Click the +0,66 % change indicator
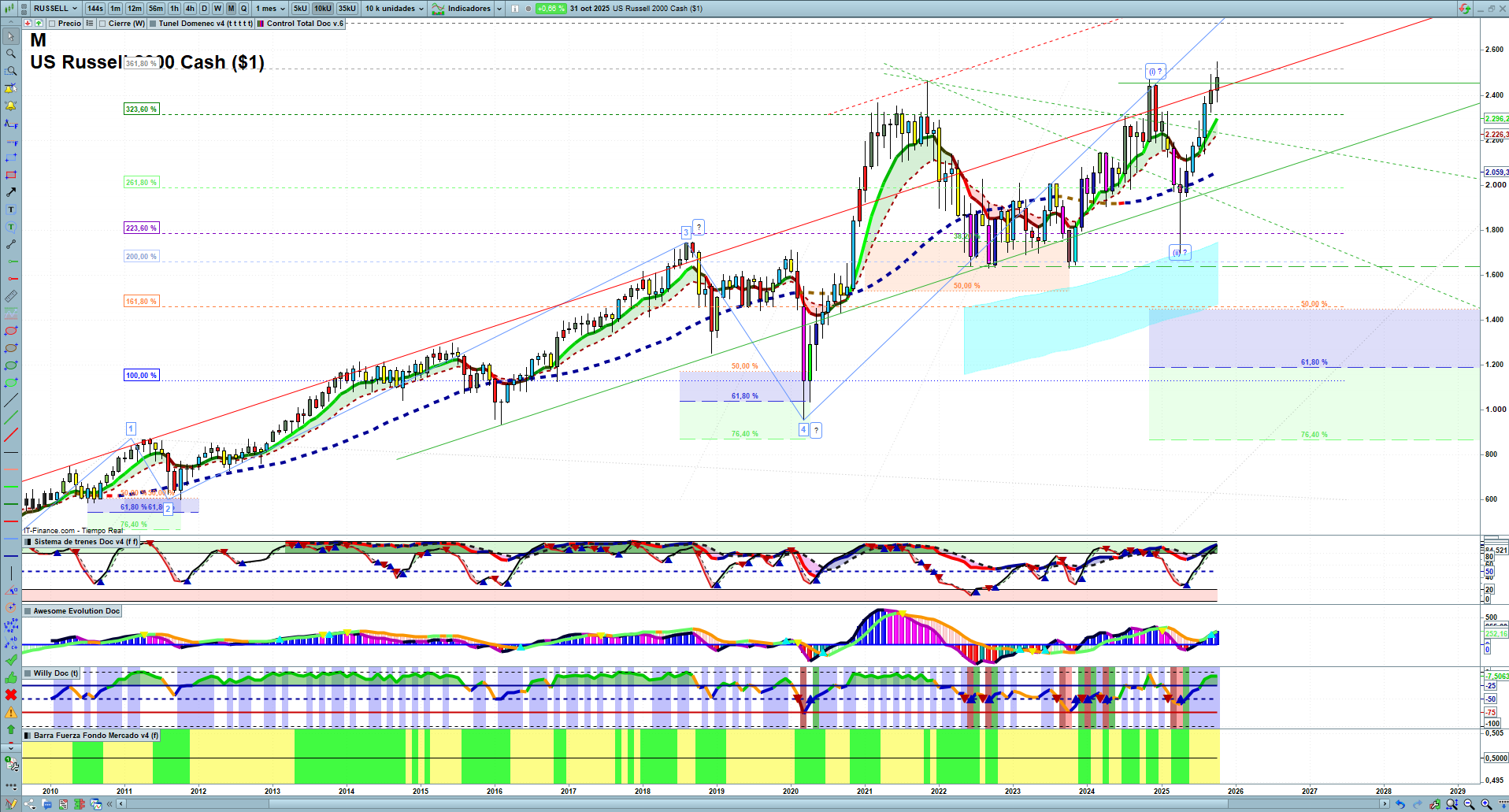Screen dimensions: 1509x812 [551, 9]
